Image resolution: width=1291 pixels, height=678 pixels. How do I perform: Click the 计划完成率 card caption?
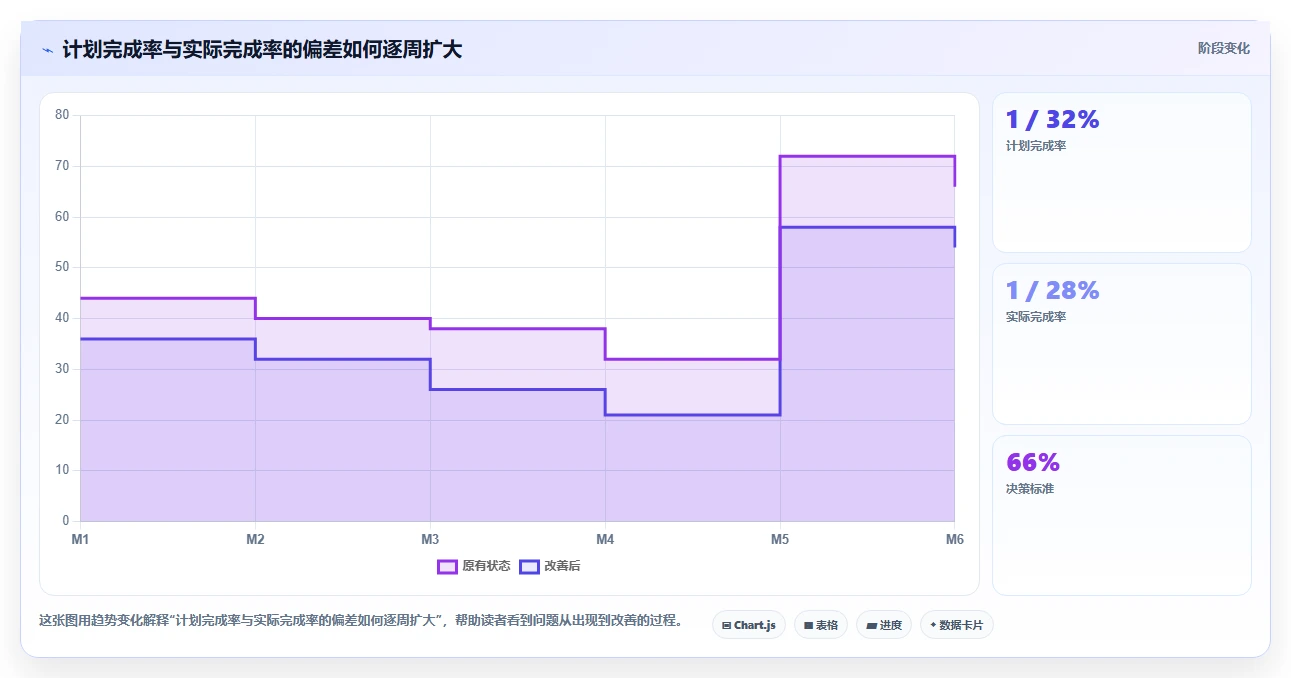(1036, 146)
